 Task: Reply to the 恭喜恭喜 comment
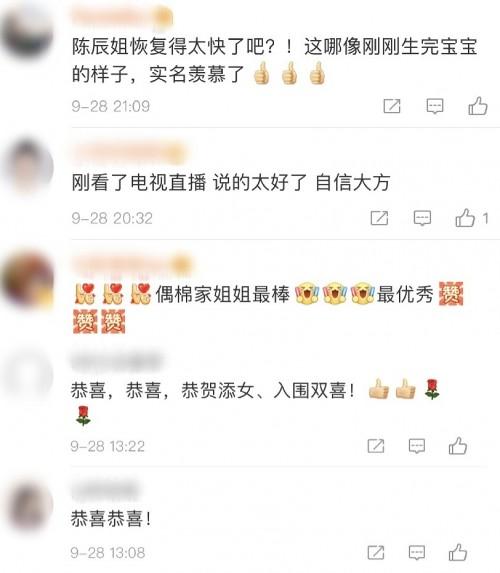coord(417,553)
